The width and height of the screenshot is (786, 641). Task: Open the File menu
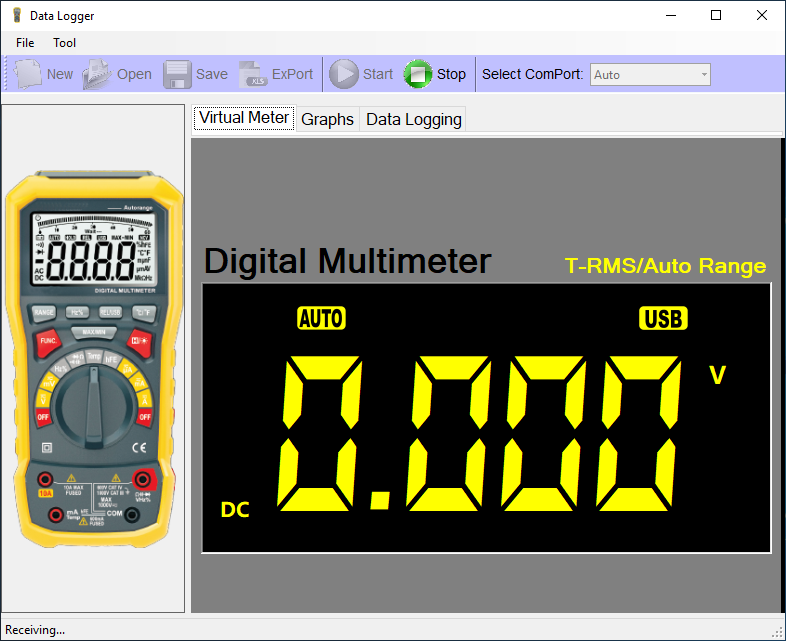[x=25, y=43]
